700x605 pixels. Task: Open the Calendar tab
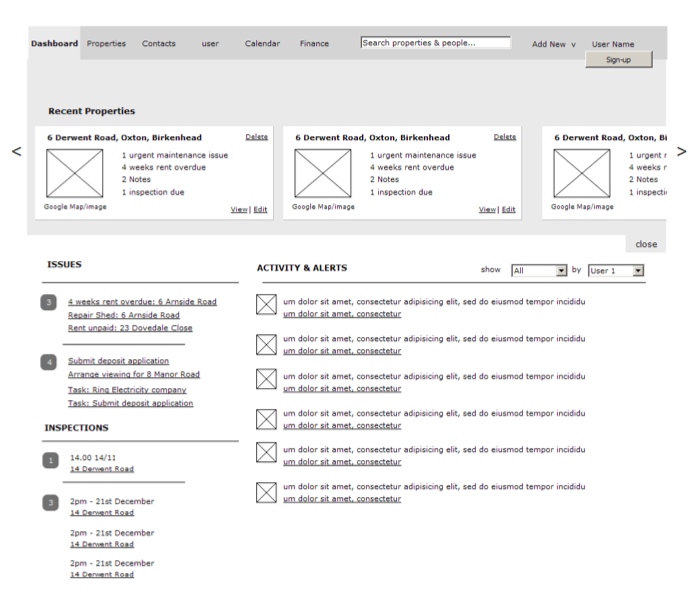(x=262, y=44)
